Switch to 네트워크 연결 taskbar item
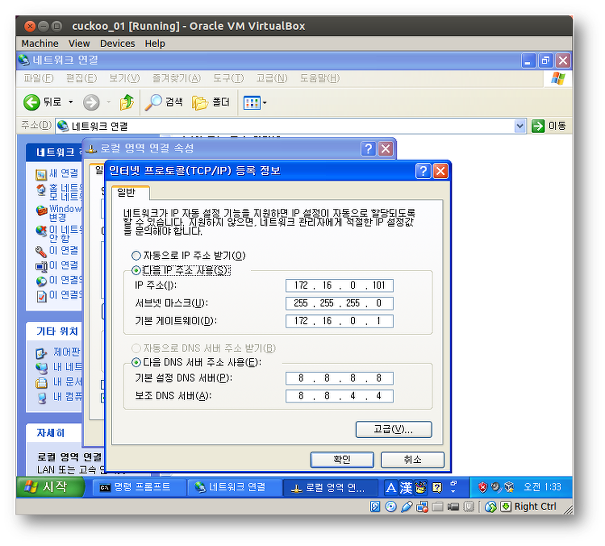The image size is (605, 546). 234,487
